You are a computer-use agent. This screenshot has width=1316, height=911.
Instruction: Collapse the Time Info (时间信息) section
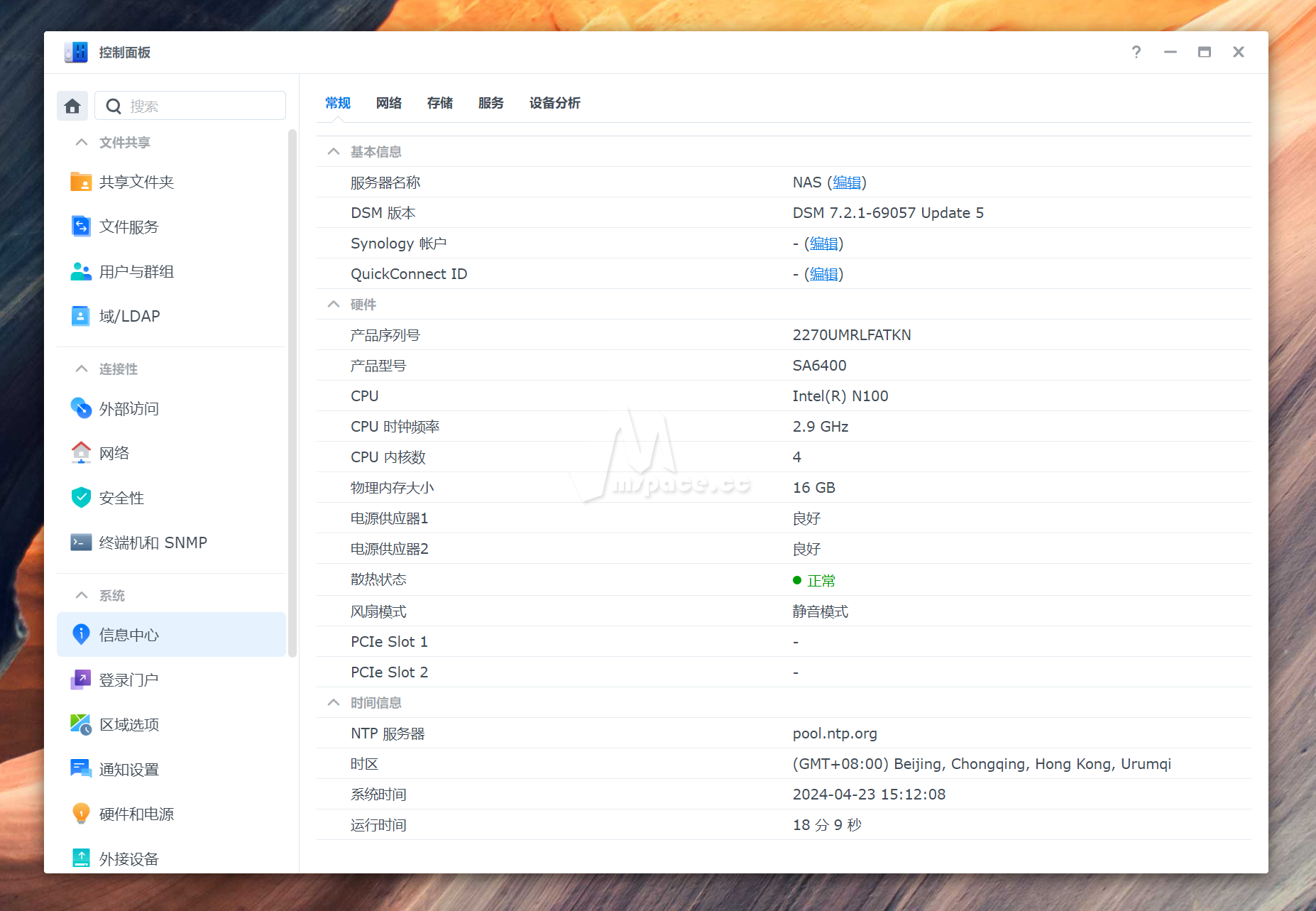point(334,703)
